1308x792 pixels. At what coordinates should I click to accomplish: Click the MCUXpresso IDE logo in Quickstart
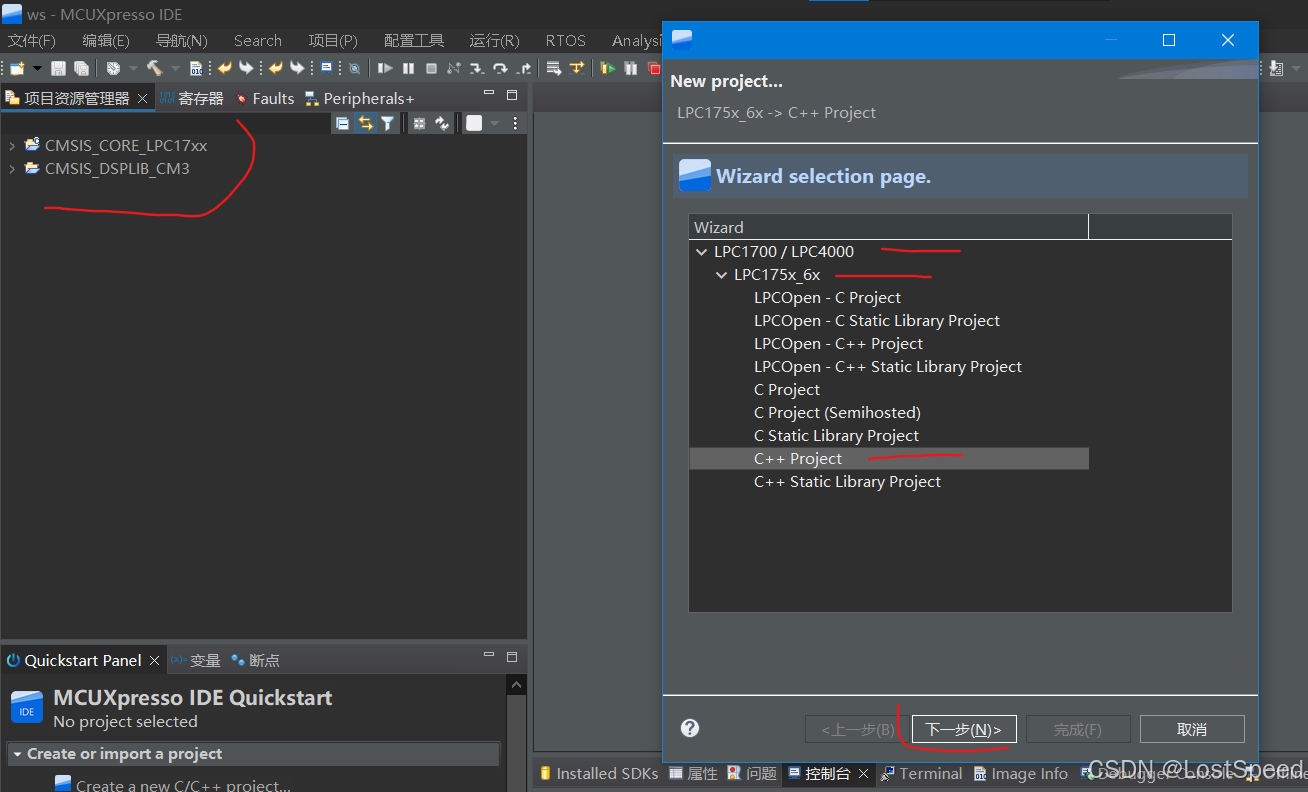[27, 707]
